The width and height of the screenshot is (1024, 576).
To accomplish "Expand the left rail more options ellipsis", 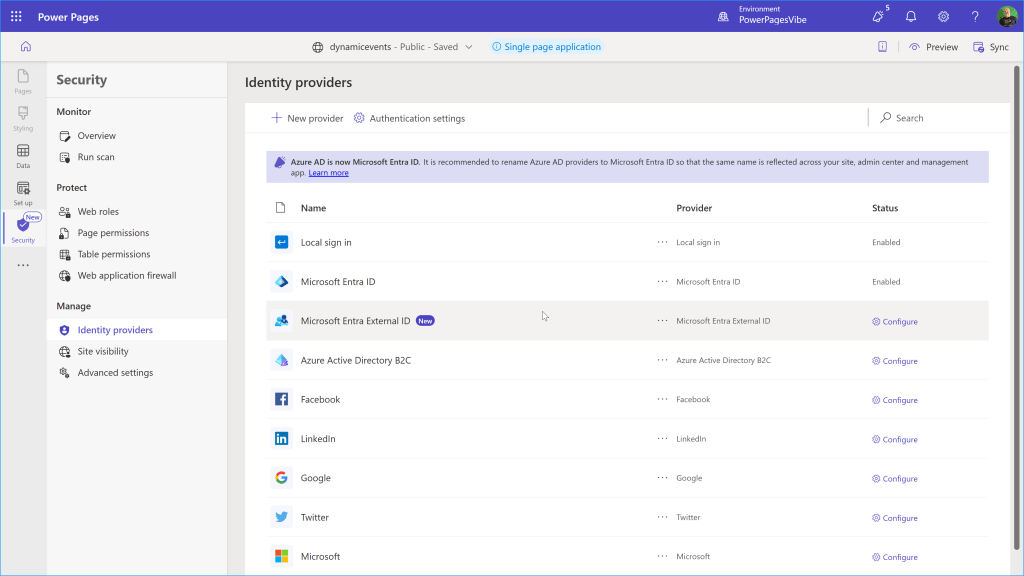I will click(23, 266).
